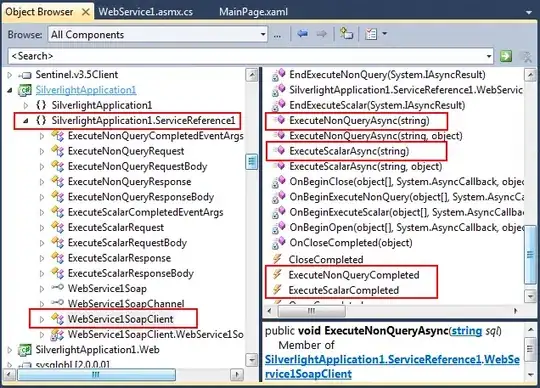Click the left pane horizontal scrollbar thumb
Screen dimensions: 540x388
pos(96,374)
